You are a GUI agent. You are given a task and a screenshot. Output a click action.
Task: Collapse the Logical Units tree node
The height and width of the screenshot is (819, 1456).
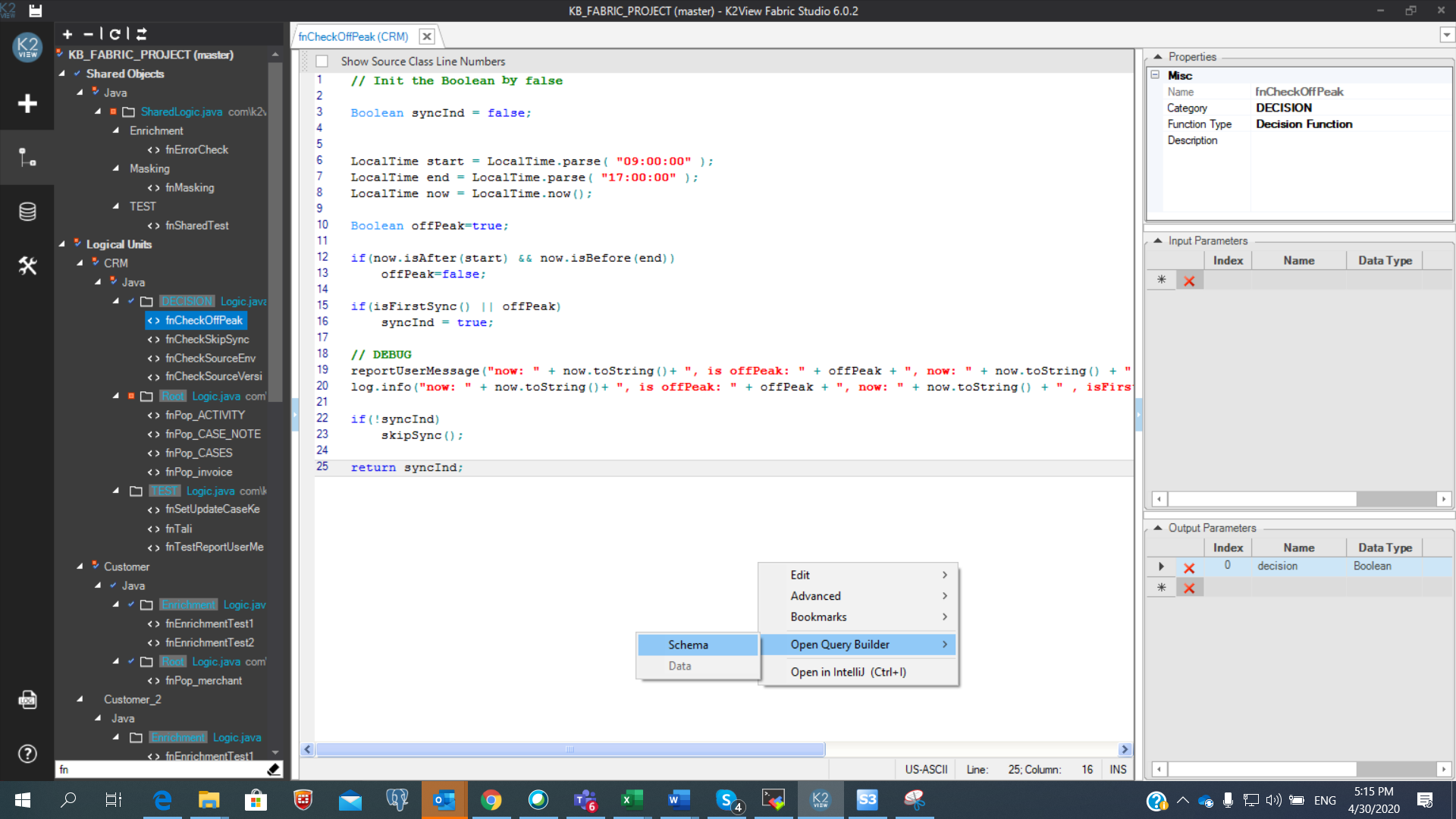[62, 244]
